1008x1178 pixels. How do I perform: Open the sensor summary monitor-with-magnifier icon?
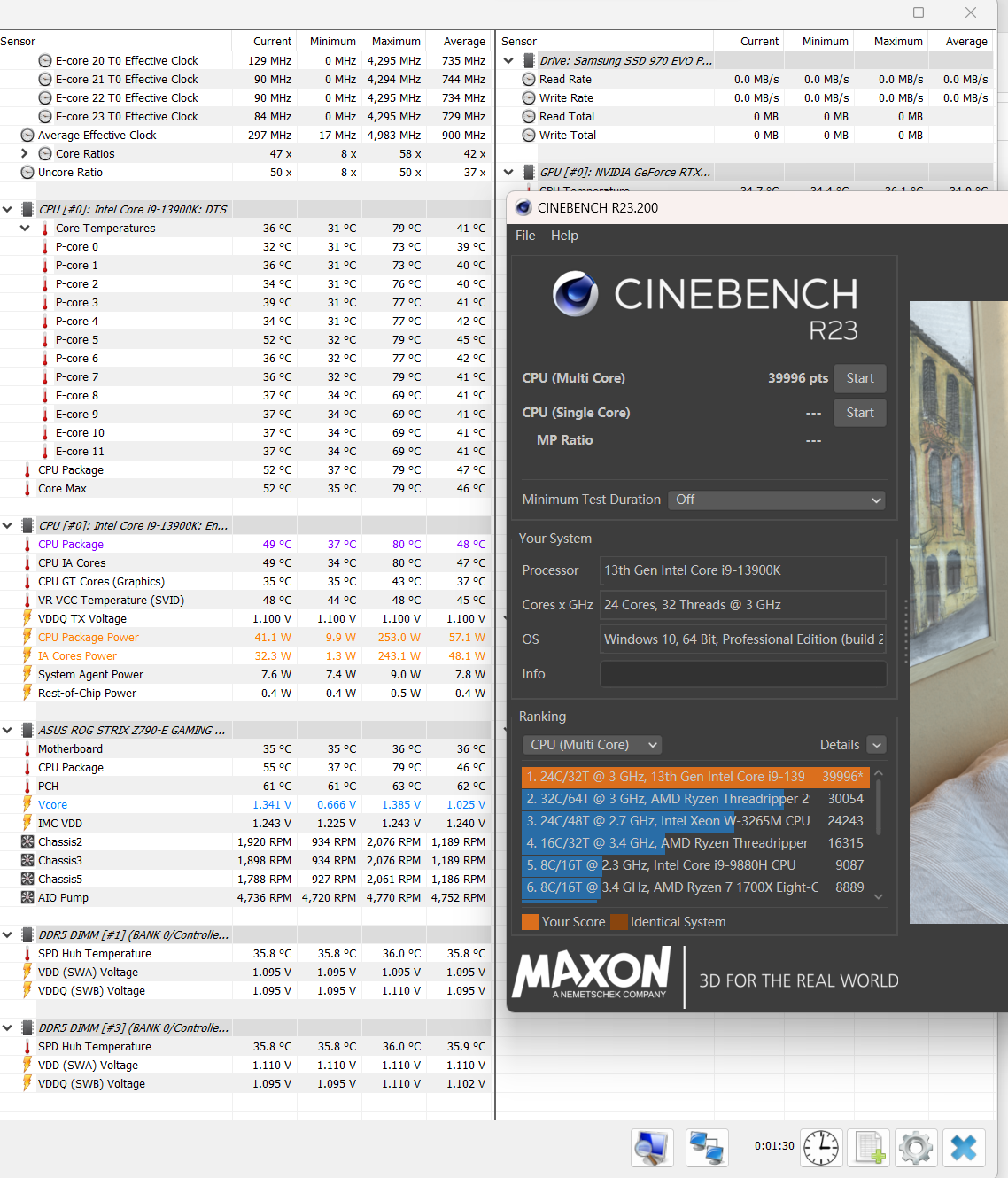652,1148
